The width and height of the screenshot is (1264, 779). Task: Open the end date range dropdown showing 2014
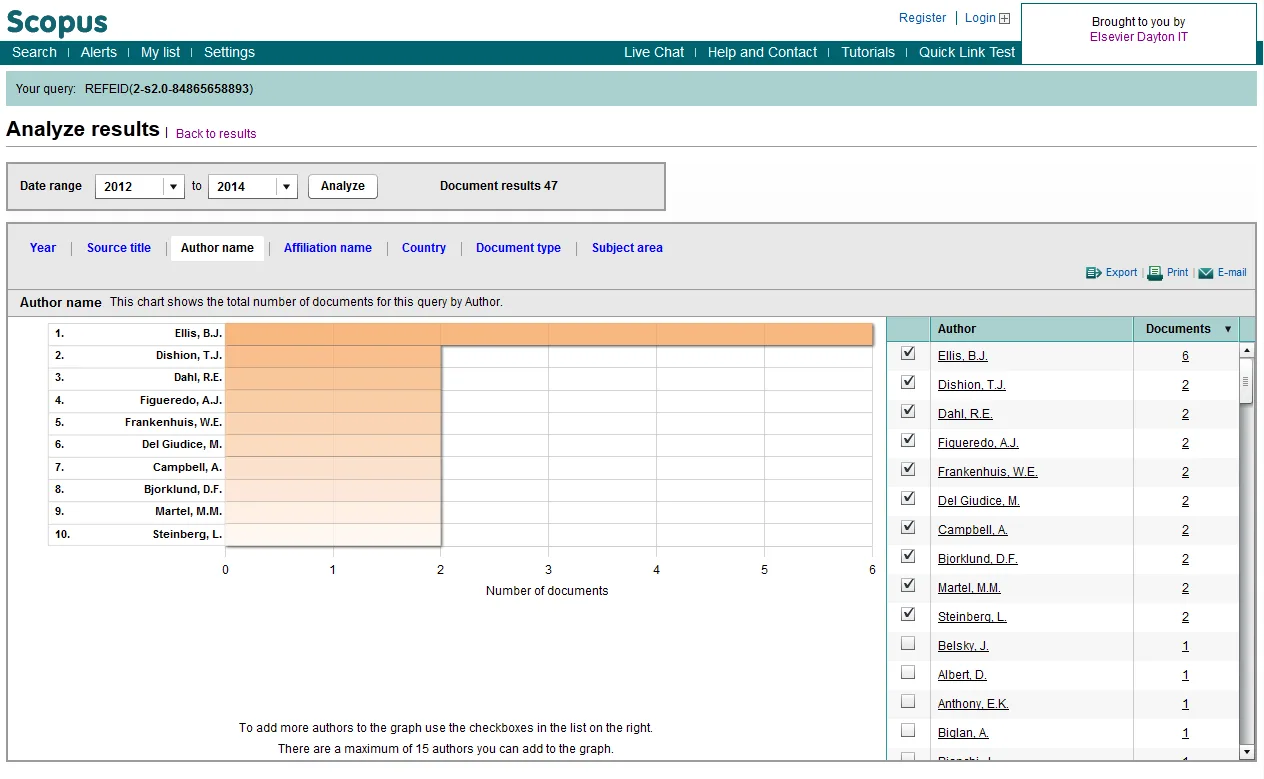[x=285, y=186]
